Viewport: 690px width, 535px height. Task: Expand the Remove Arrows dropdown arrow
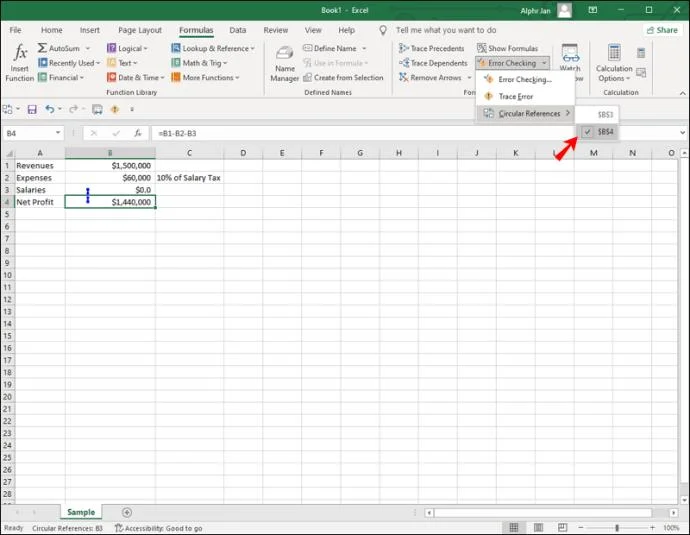[x=469, y=77]
